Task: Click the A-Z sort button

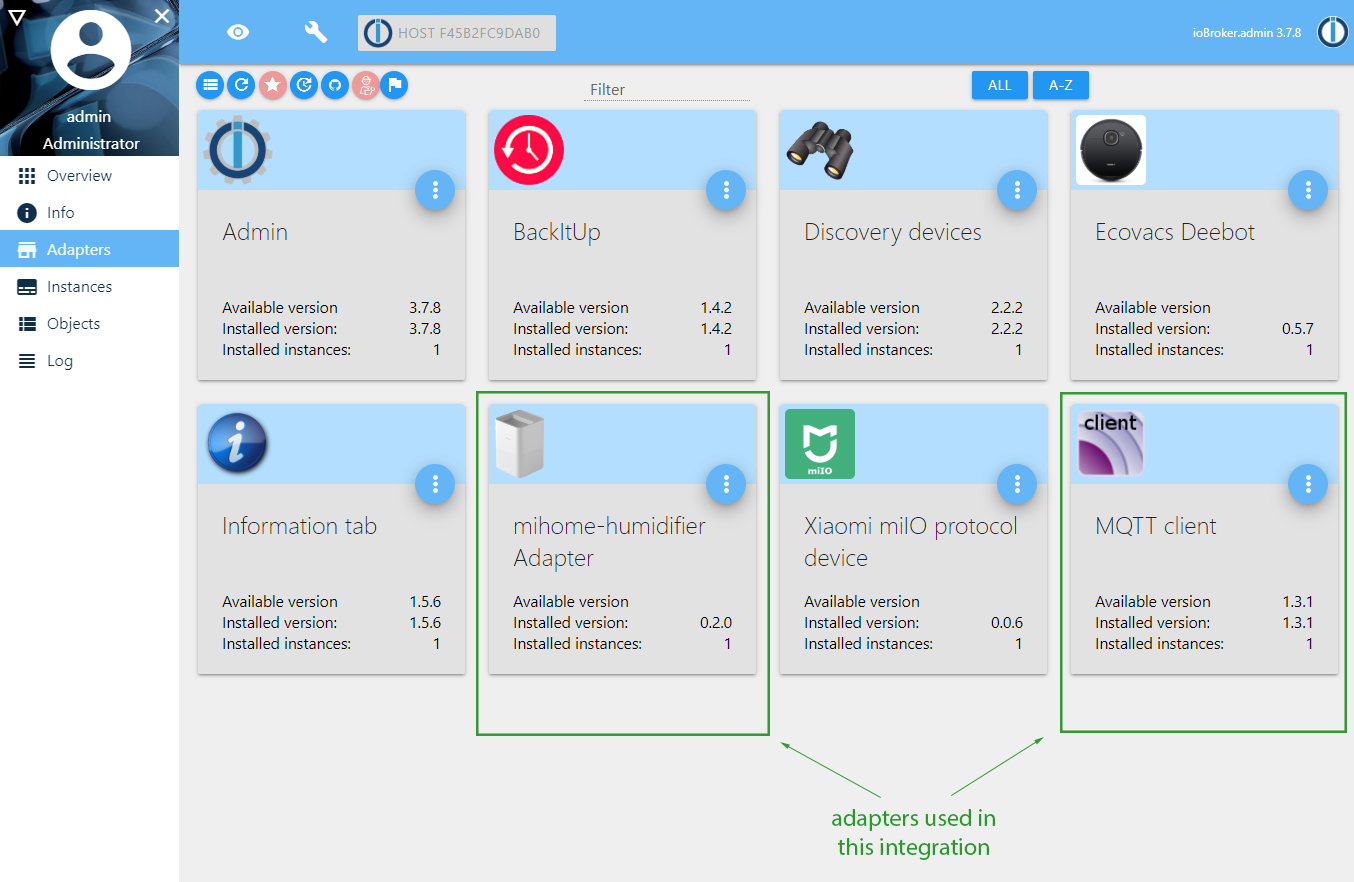Action: pyautogui.click(x=1061, y=85)
